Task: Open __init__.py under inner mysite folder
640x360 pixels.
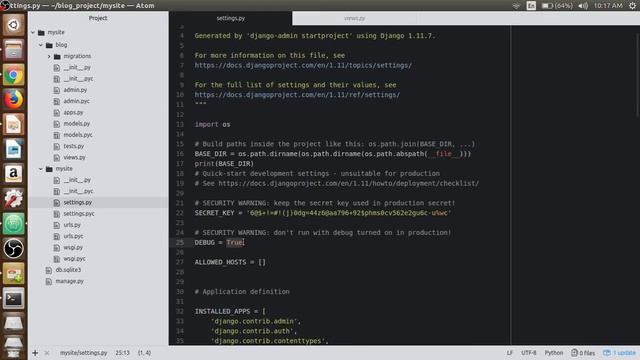Action: [x=77, y=180]
